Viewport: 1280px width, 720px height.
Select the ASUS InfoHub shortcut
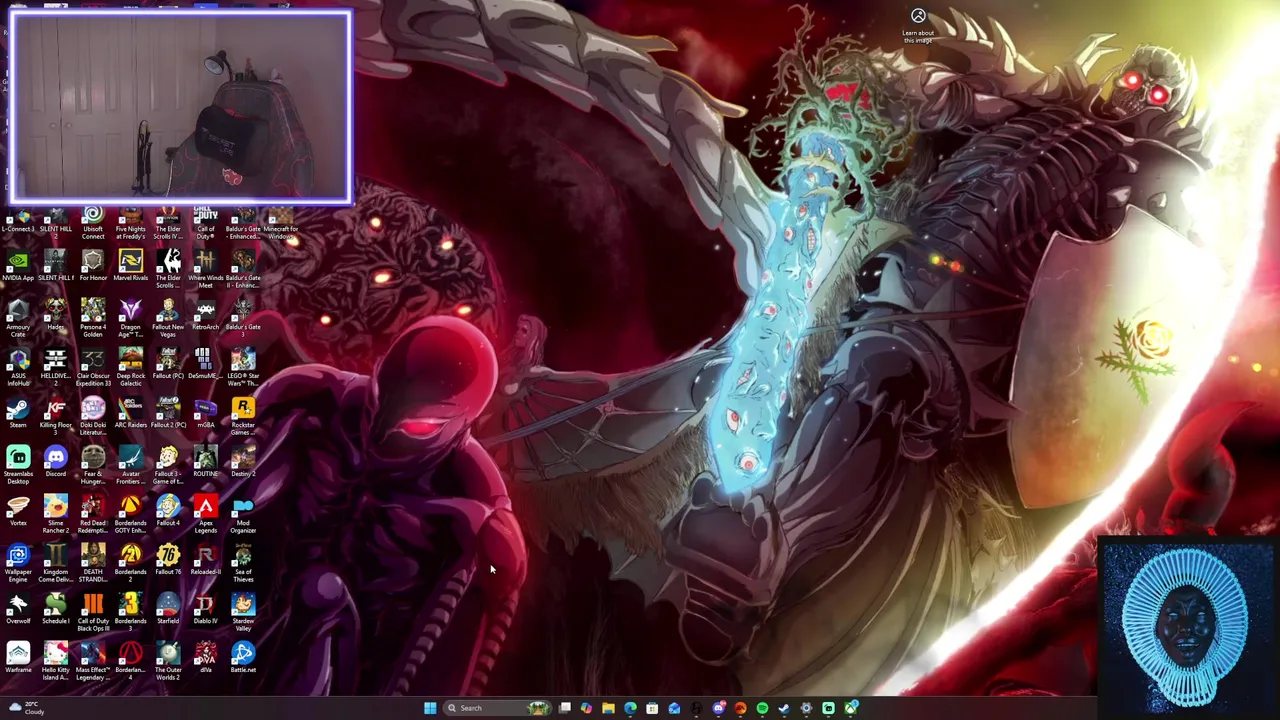tap(18, 367)
